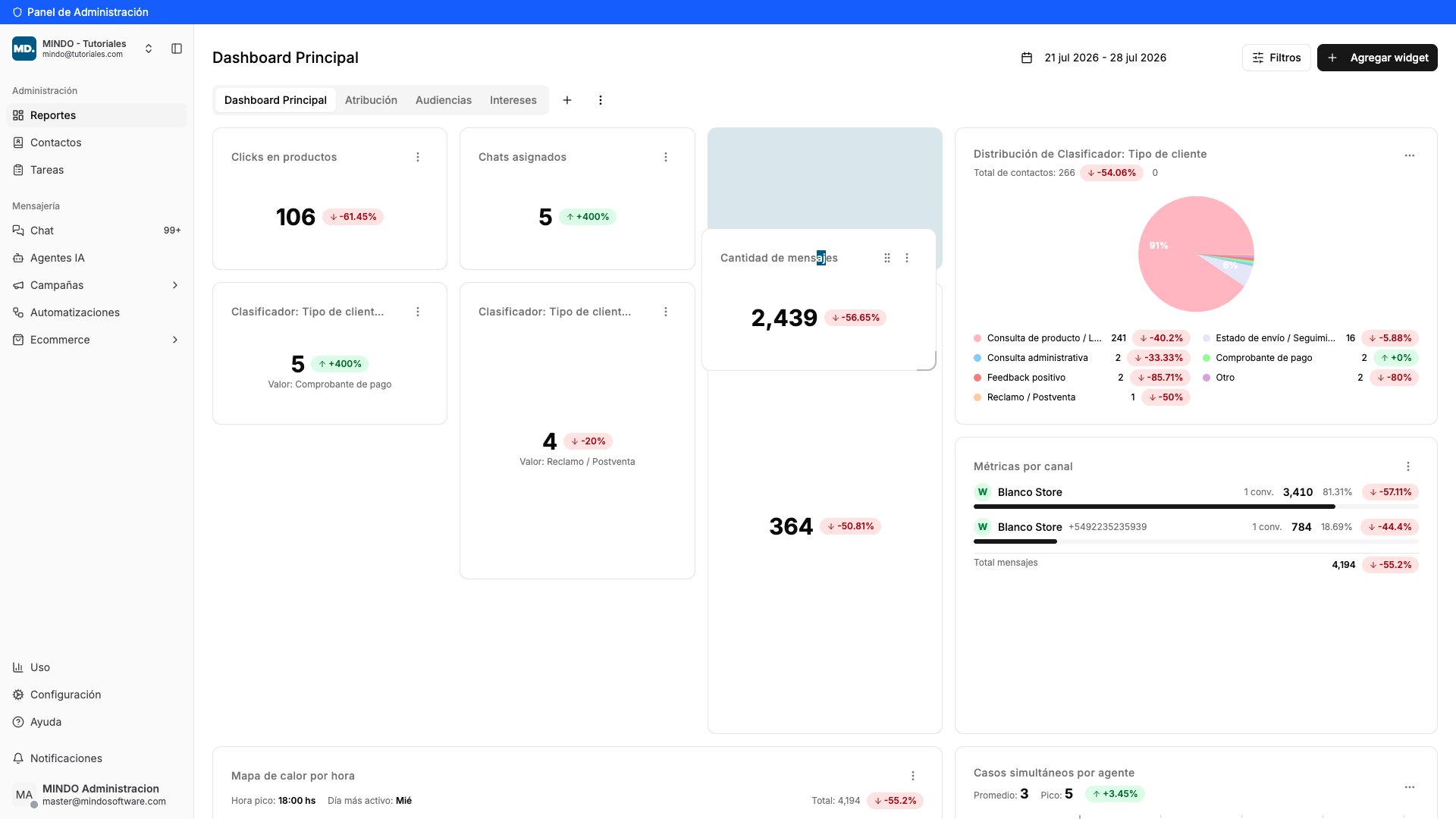
Task: Click the +400% badge on Chats asignados
Action: point(588,217)
